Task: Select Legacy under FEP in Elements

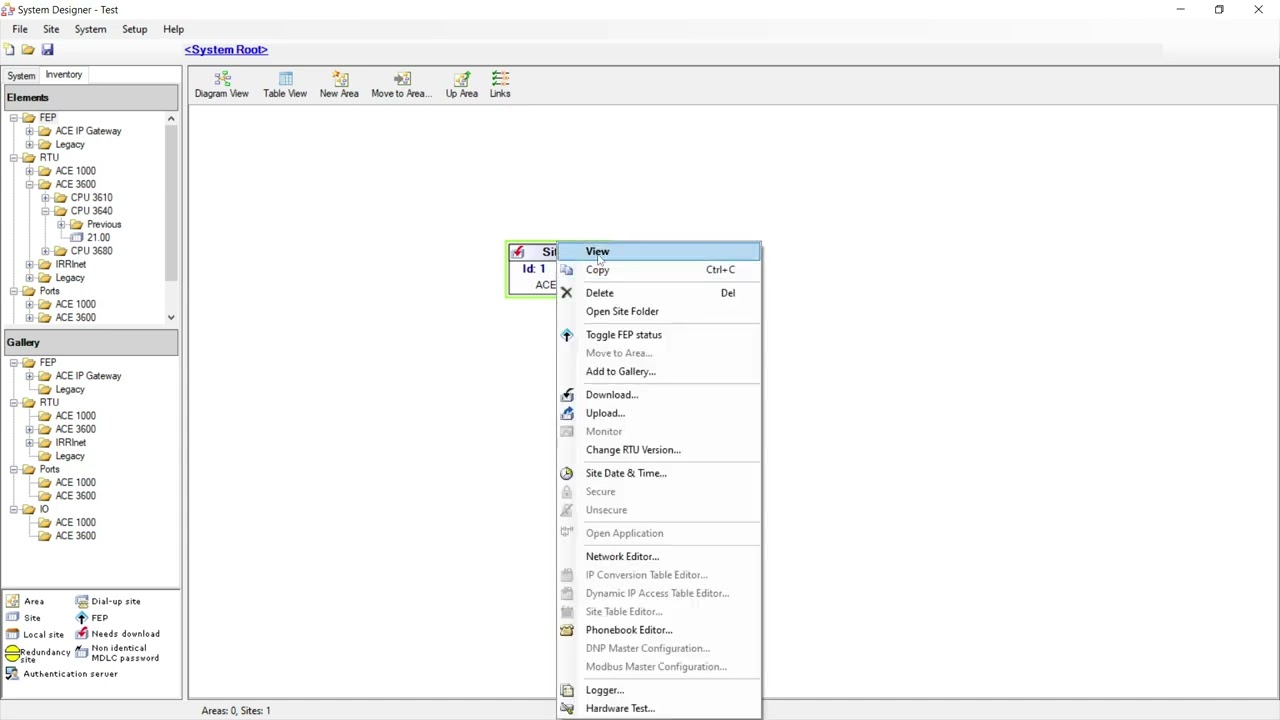Action: tap(70, 145)
